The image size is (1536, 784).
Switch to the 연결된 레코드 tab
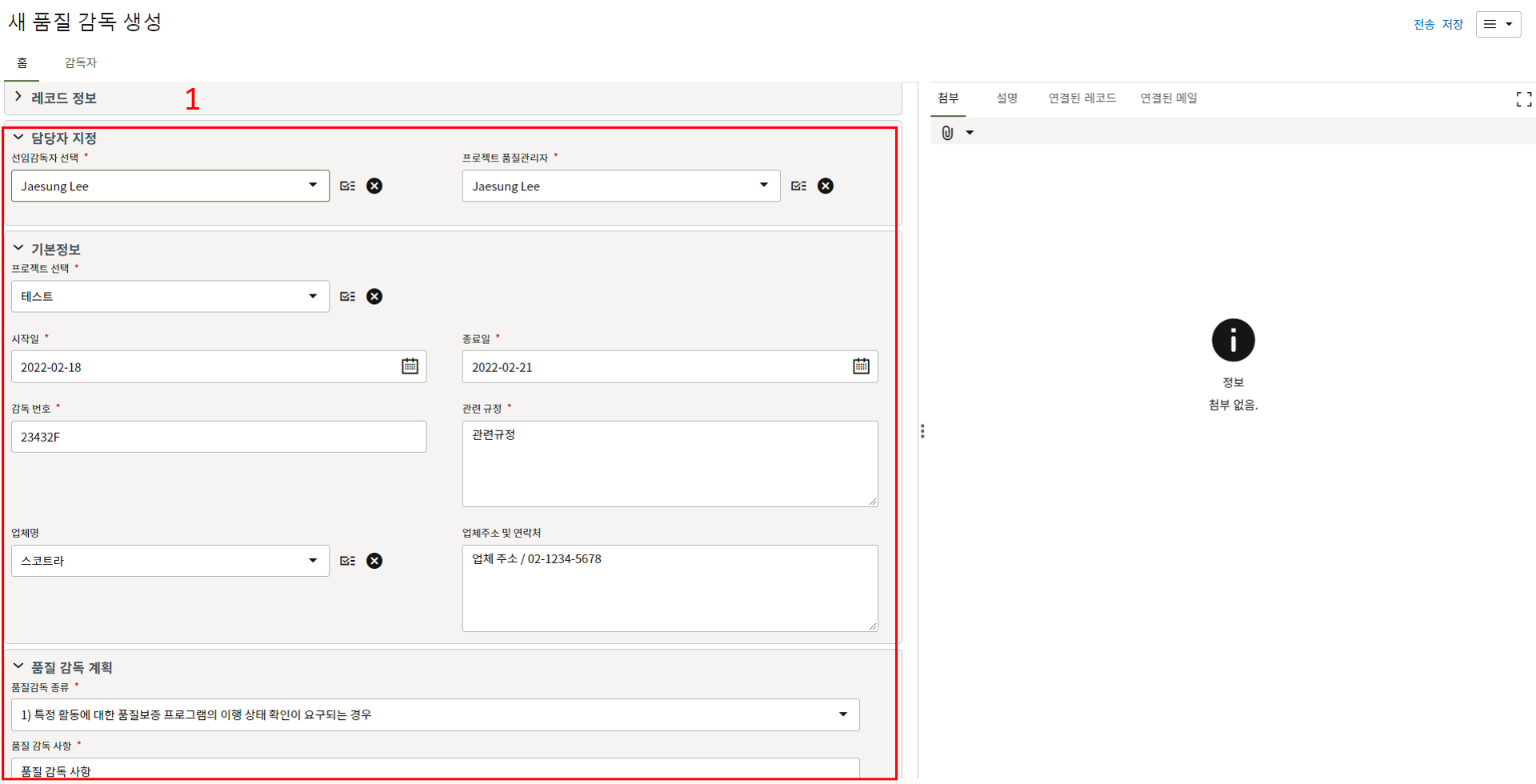point(1082,98)
